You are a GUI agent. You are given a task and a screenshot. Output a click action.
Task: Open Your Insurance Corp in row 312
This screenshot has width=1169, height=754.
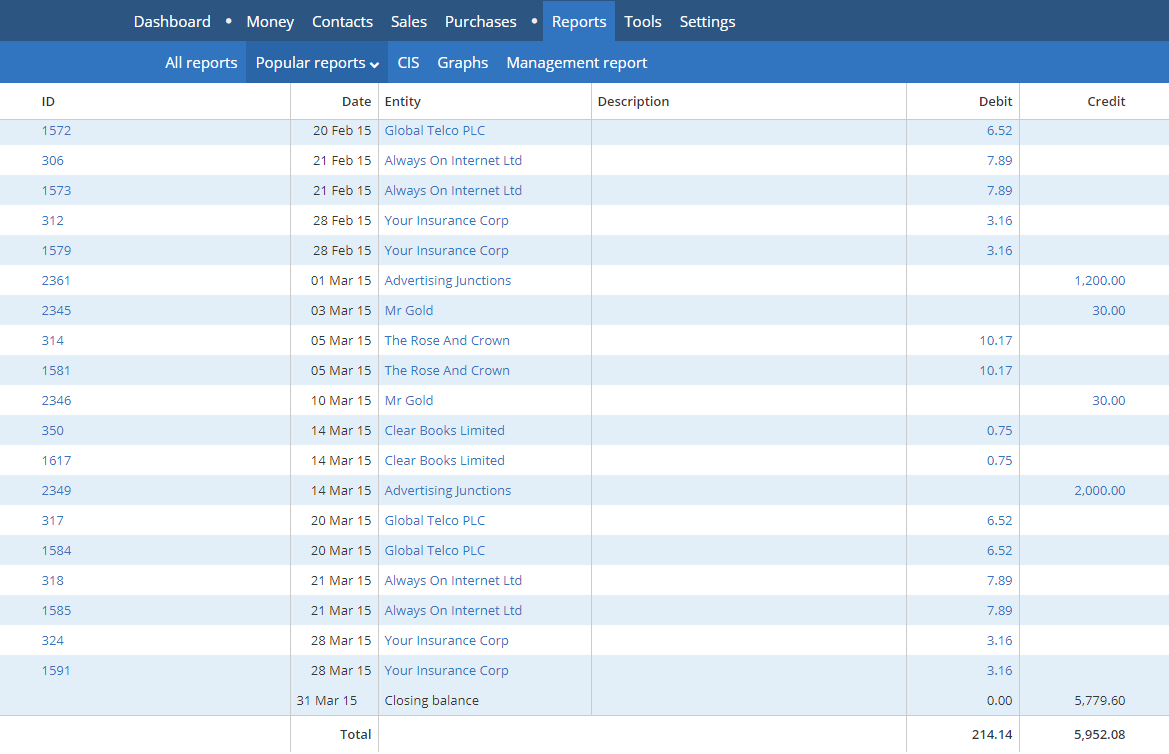point(446,221)
